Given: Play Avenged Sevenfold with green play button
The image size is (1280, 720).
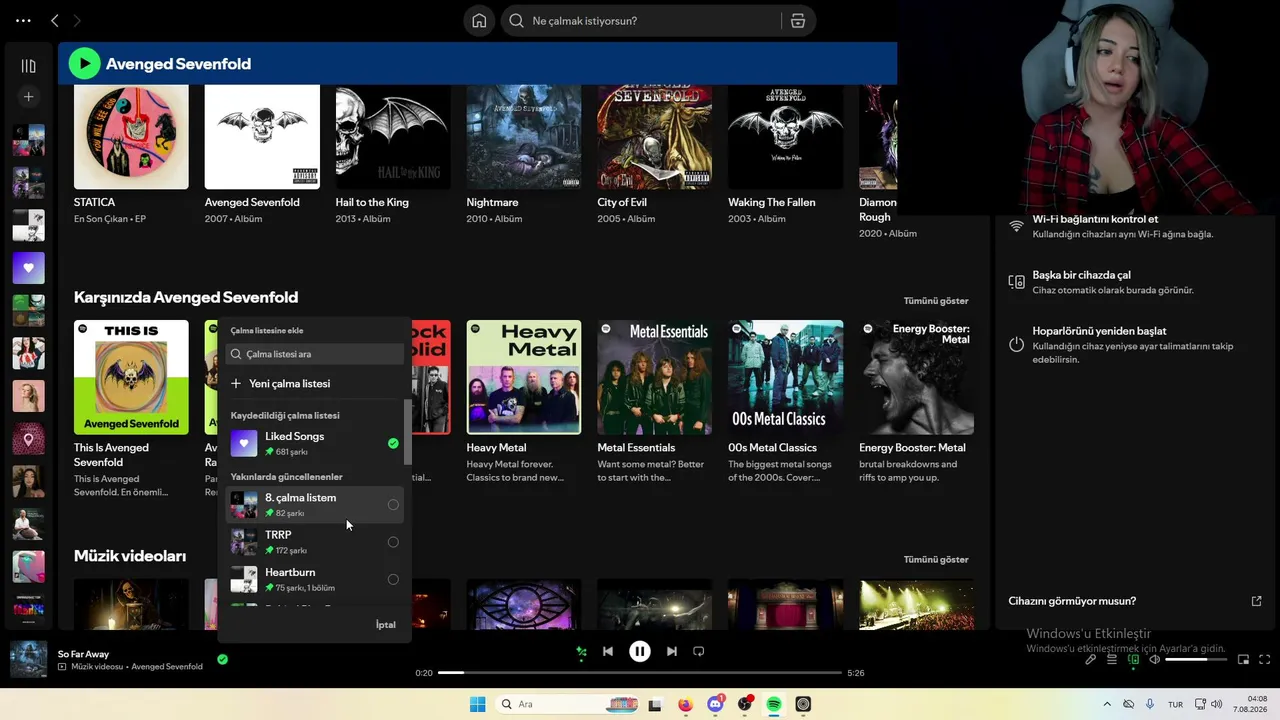Looking at the screenshot, I should [x=84, y=64].
